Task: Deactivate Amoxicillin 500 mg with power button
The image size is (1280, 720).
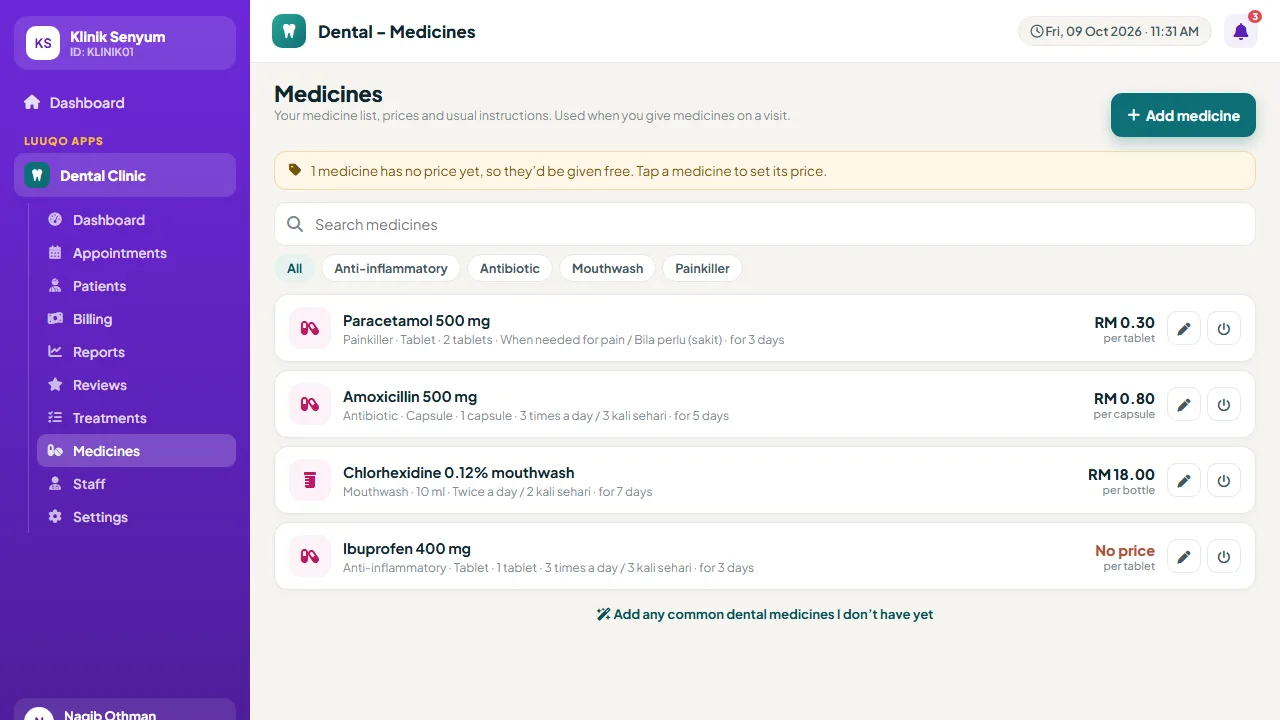Action: [x=1224, y=404]
